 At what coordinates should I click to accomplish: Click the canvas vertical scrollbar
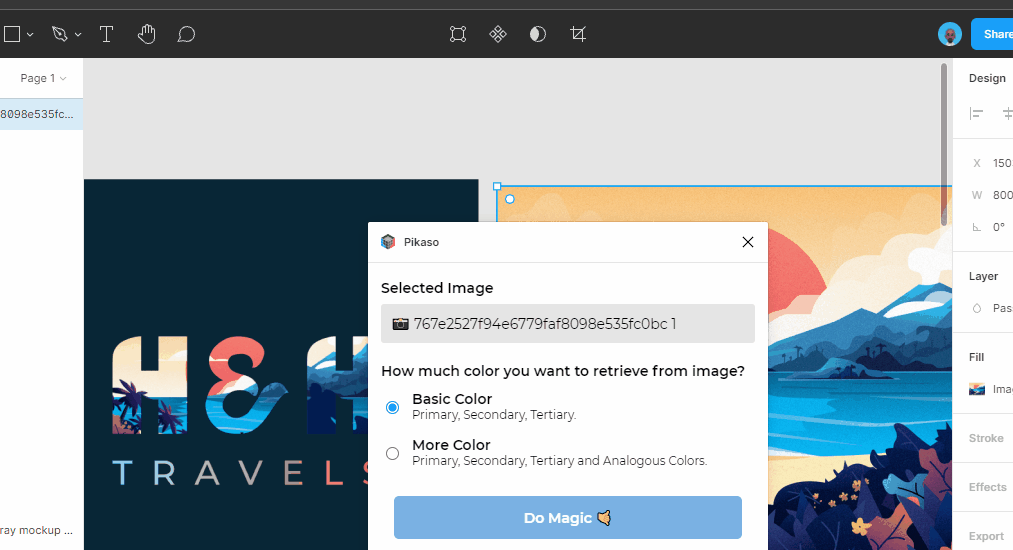944,144
